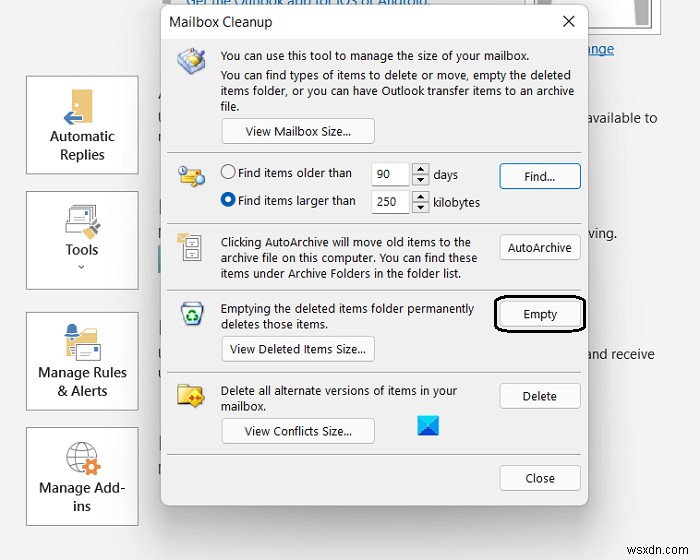Open the Tools dropdown button
Image resolution: width=700 pixels, height=560 pixels.
coord(82,240)
